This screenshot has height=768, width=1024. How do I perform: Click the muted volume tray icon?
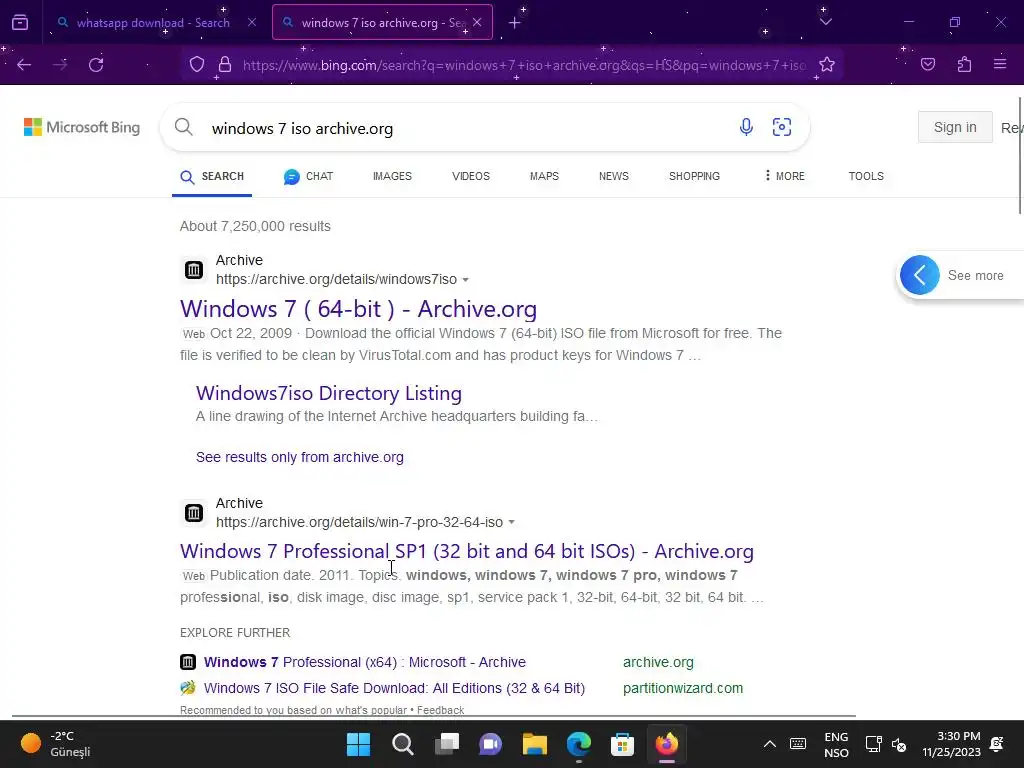point(899,744)
